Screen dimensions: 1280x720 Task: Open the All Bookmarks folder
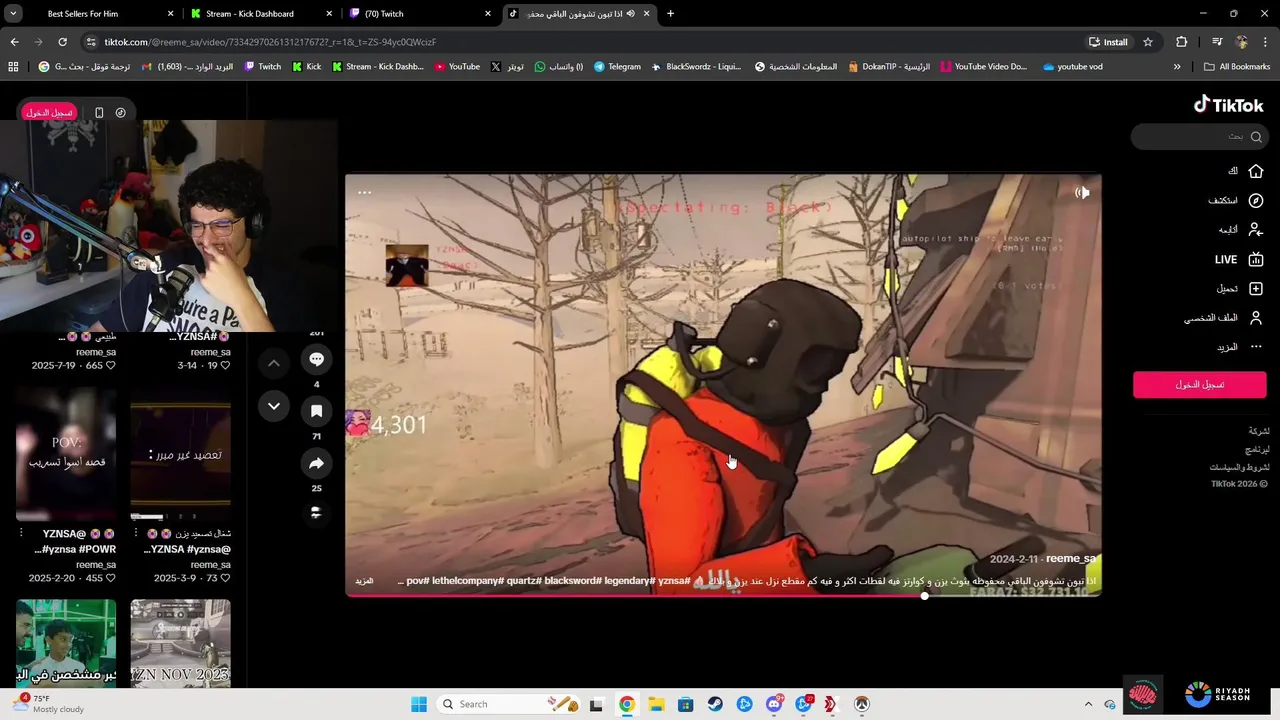pos(1237,67)
